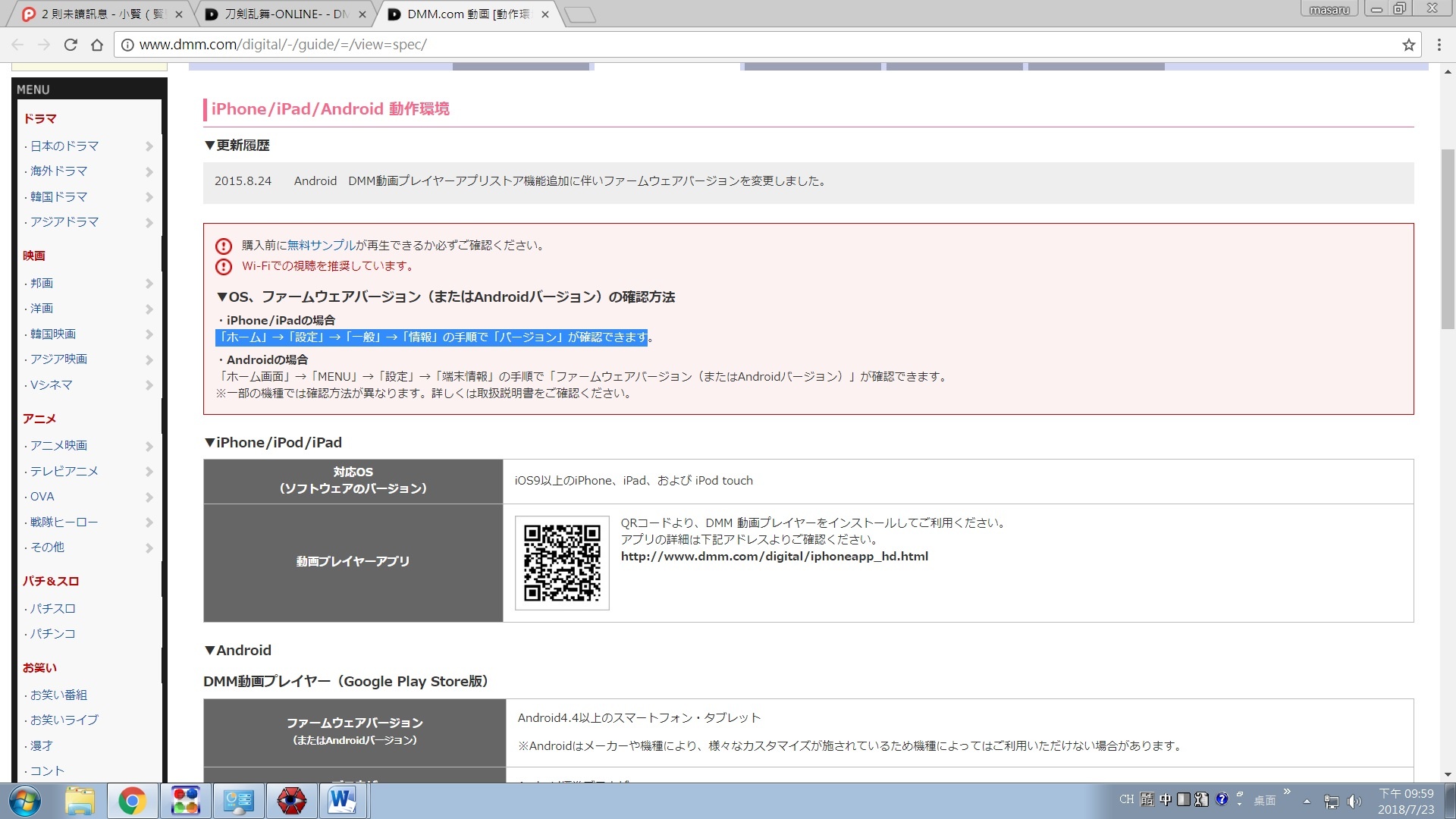Click the volume speaker tray icon
Screen dimensions: 1456x819
1354,801
